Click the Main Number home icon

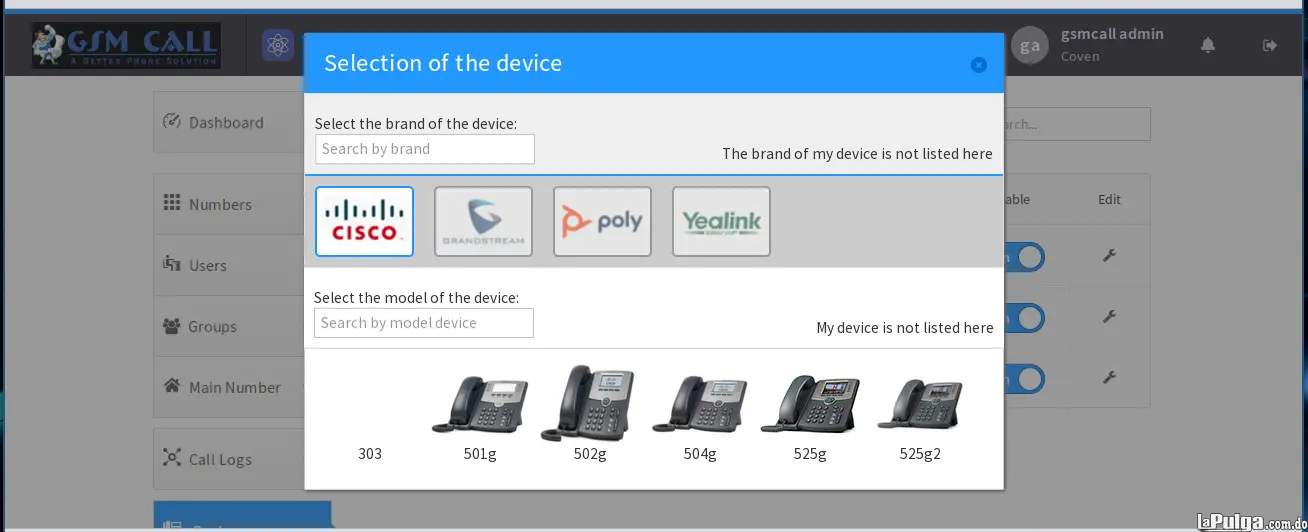(171, 386)
